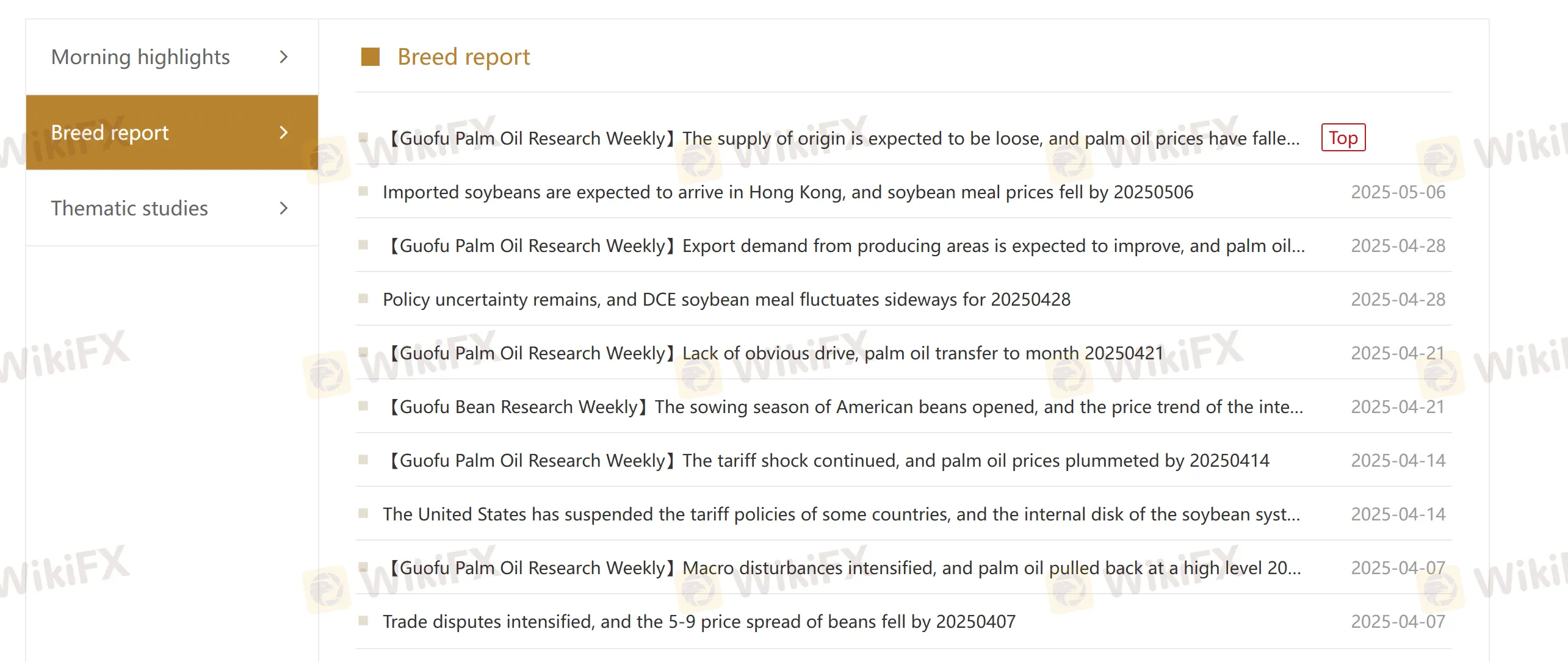Open Macro disturbances intensified palm oil report

pyautogui.click(x=844, y=568)
